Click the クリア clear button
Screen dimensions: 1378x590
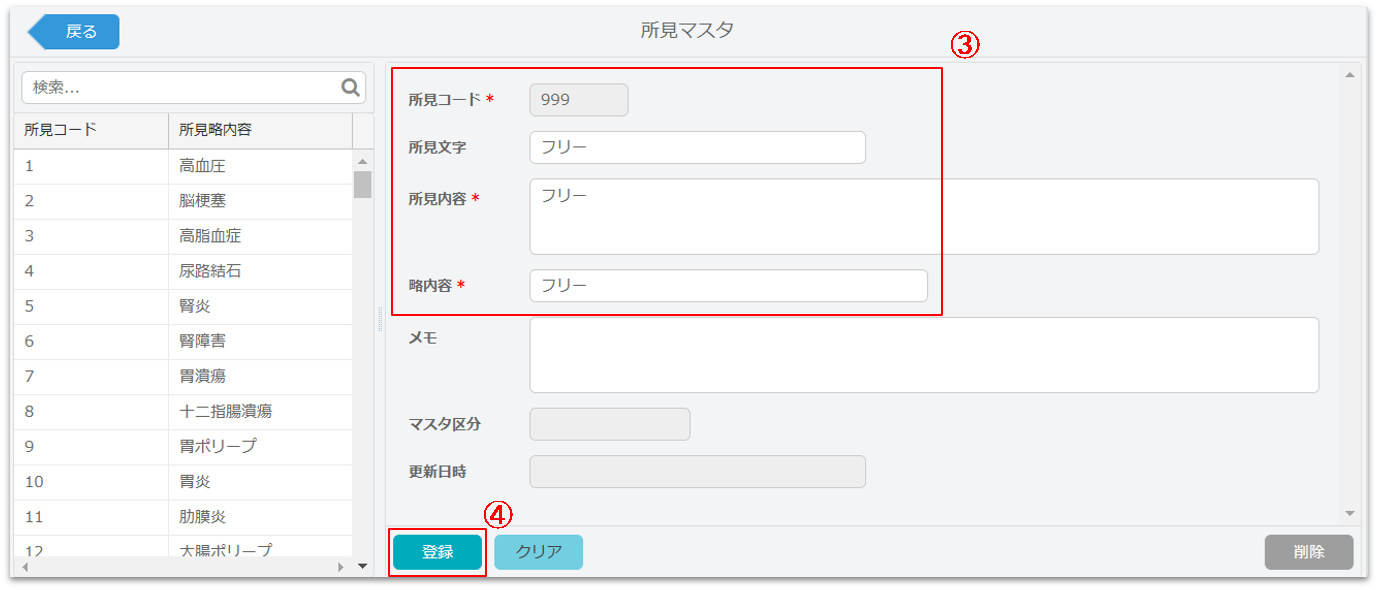click(538, 552)
